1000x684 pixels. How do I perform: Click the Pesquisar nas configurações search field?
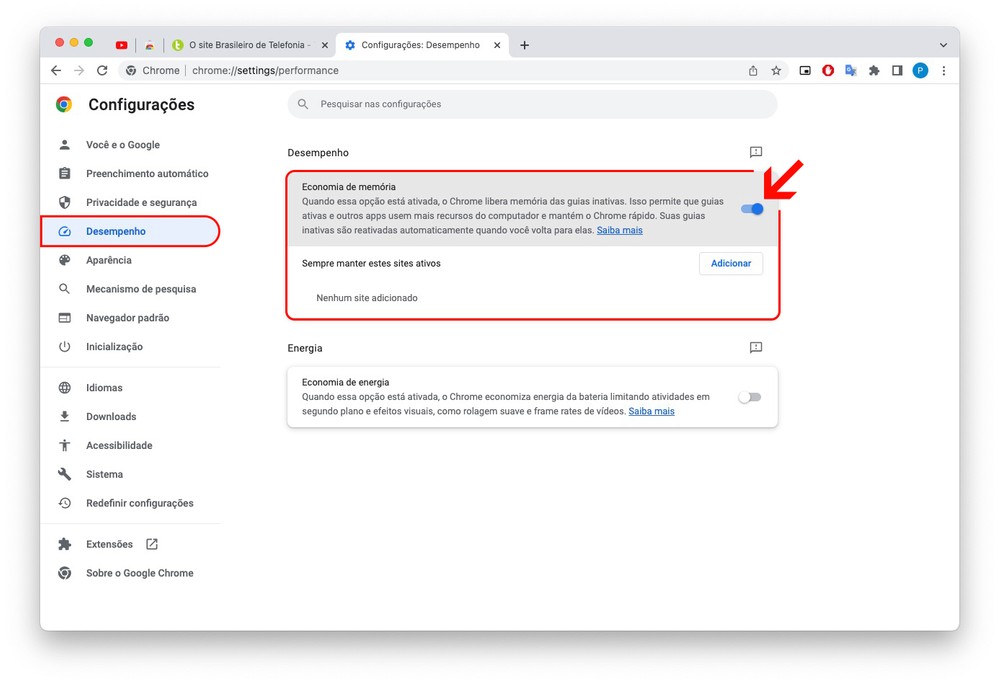pos(540,104)
